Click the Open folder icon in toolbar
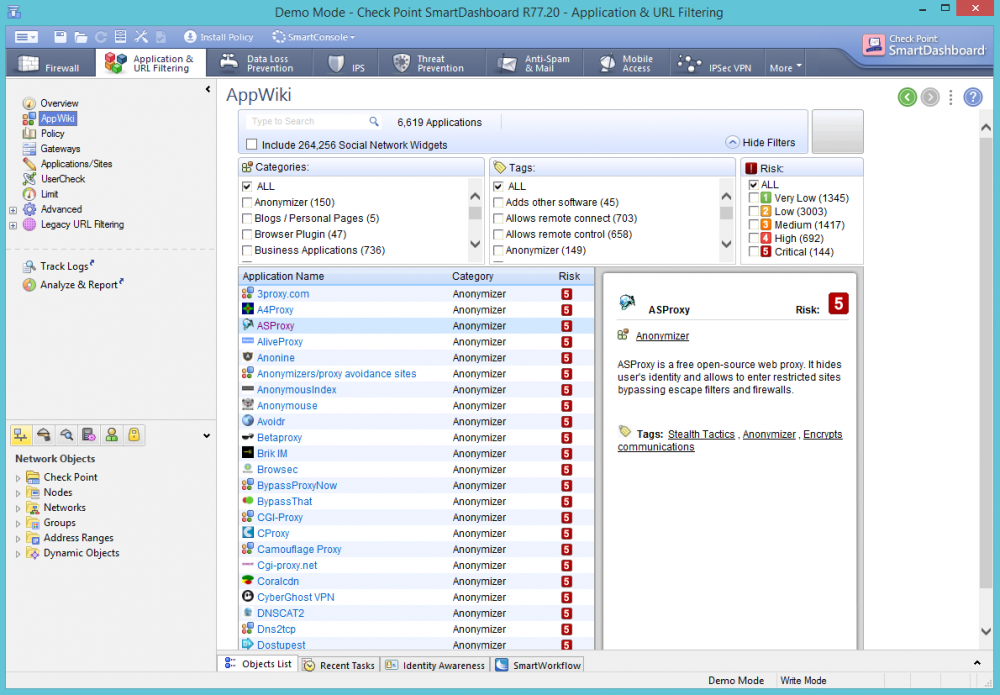Screen dimensions: 1000x695 (81, 37)
